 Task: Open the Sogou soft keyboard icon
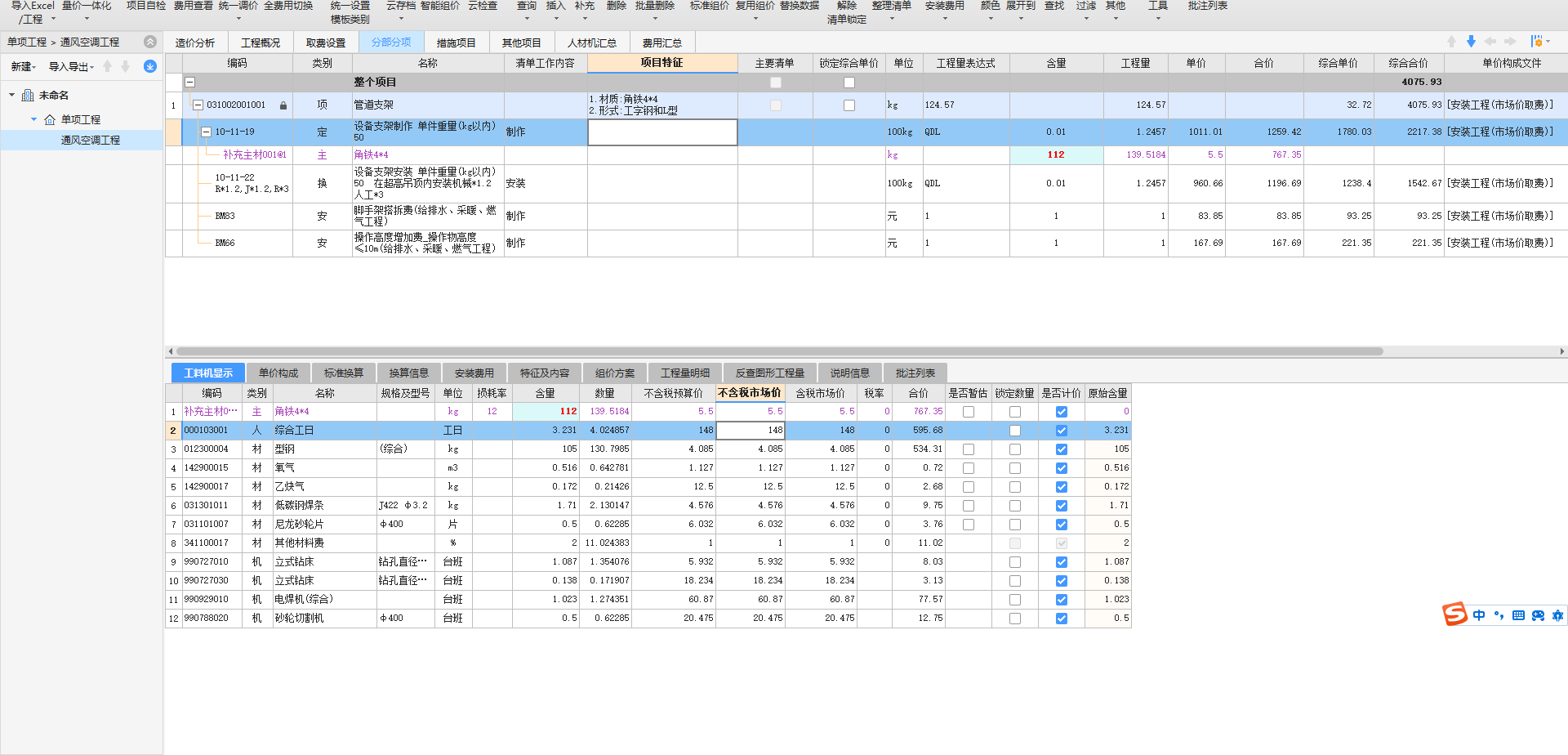[1518, 615]
